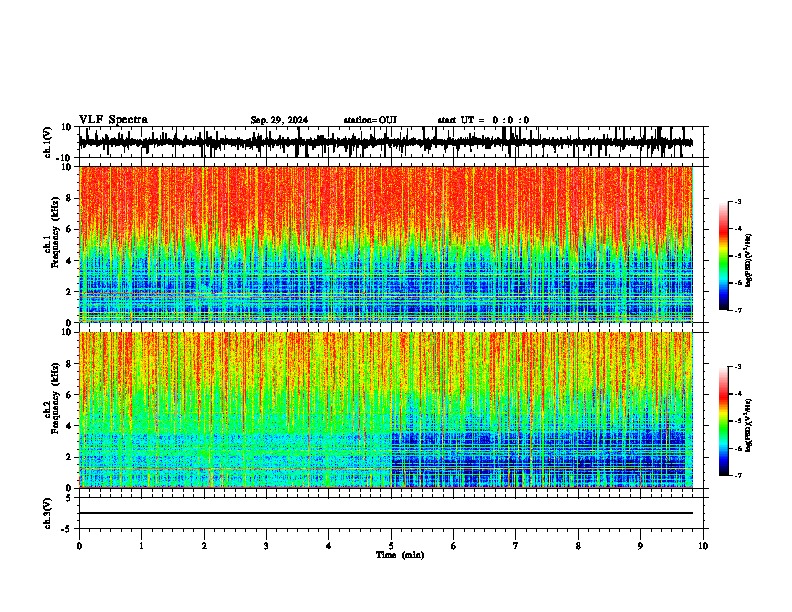The height and width of the screenshot is (612, 792).
Task: Click the ch.1 colorbar label log(PSD)
Action: (x=749, y=260)
